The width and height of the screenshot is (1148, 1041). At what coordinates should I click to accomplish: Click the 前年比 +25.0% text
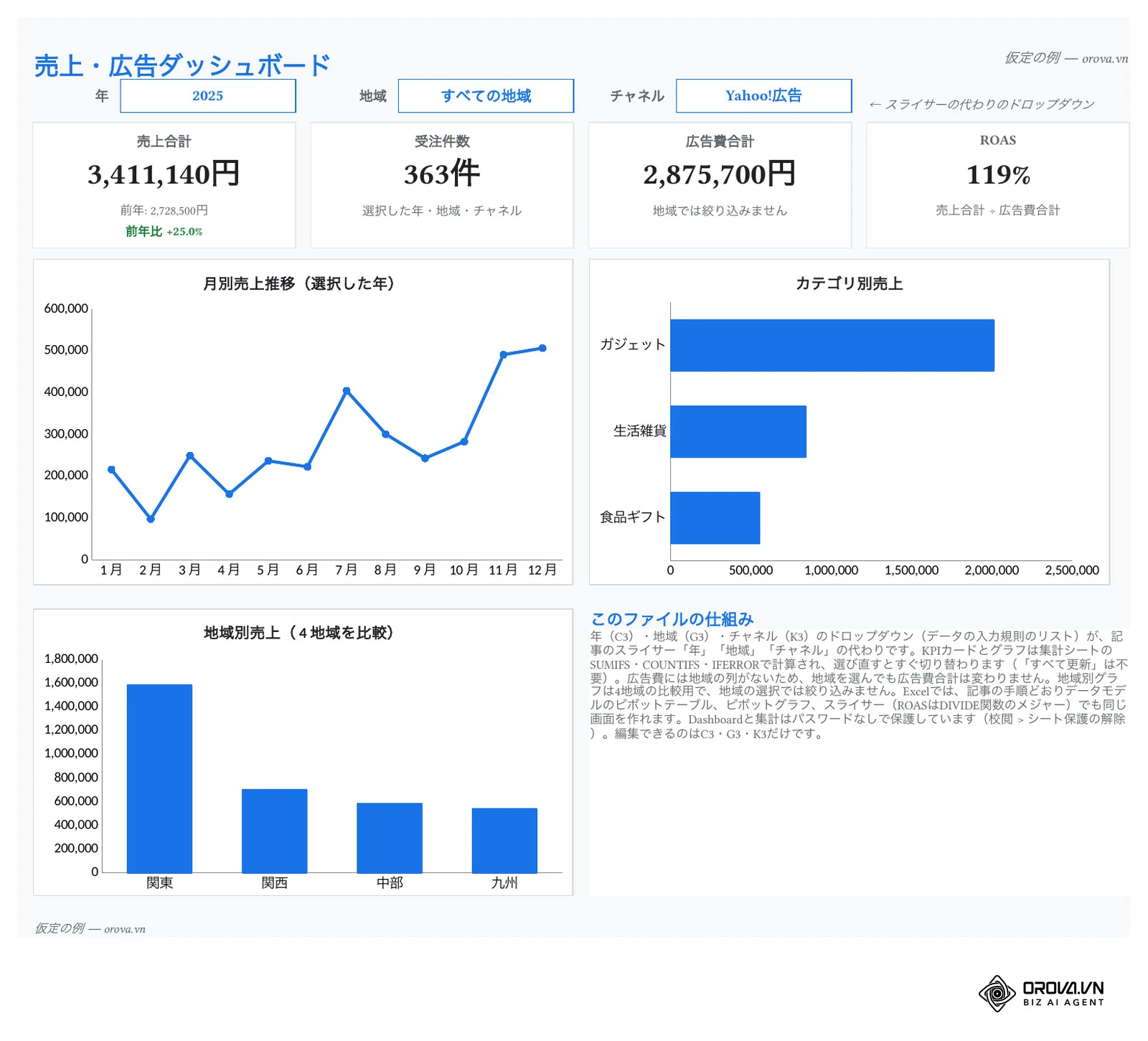pyautogui.click(x=164, y=231)
